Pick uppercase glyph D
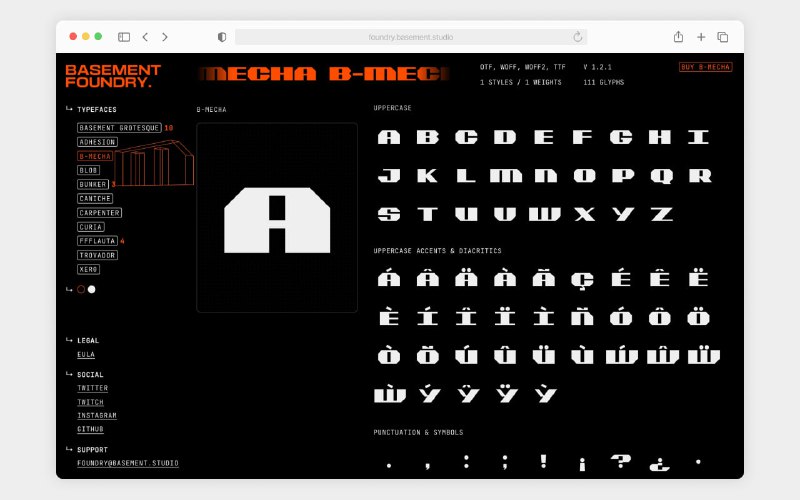Viewport: 800px width, 500px height. (x=505, y=137)
